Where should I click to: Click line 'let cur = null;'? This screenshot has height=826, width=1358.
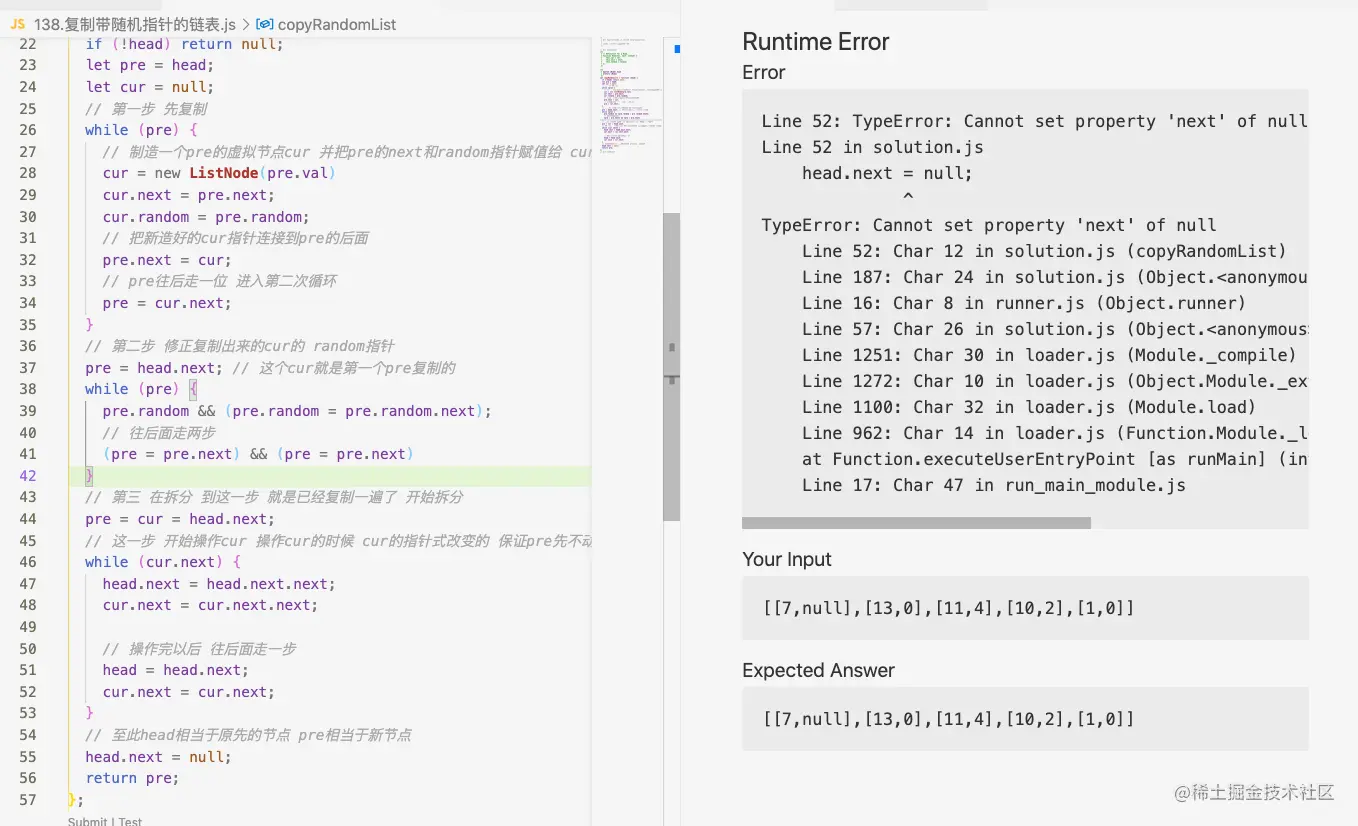point(149,87)
